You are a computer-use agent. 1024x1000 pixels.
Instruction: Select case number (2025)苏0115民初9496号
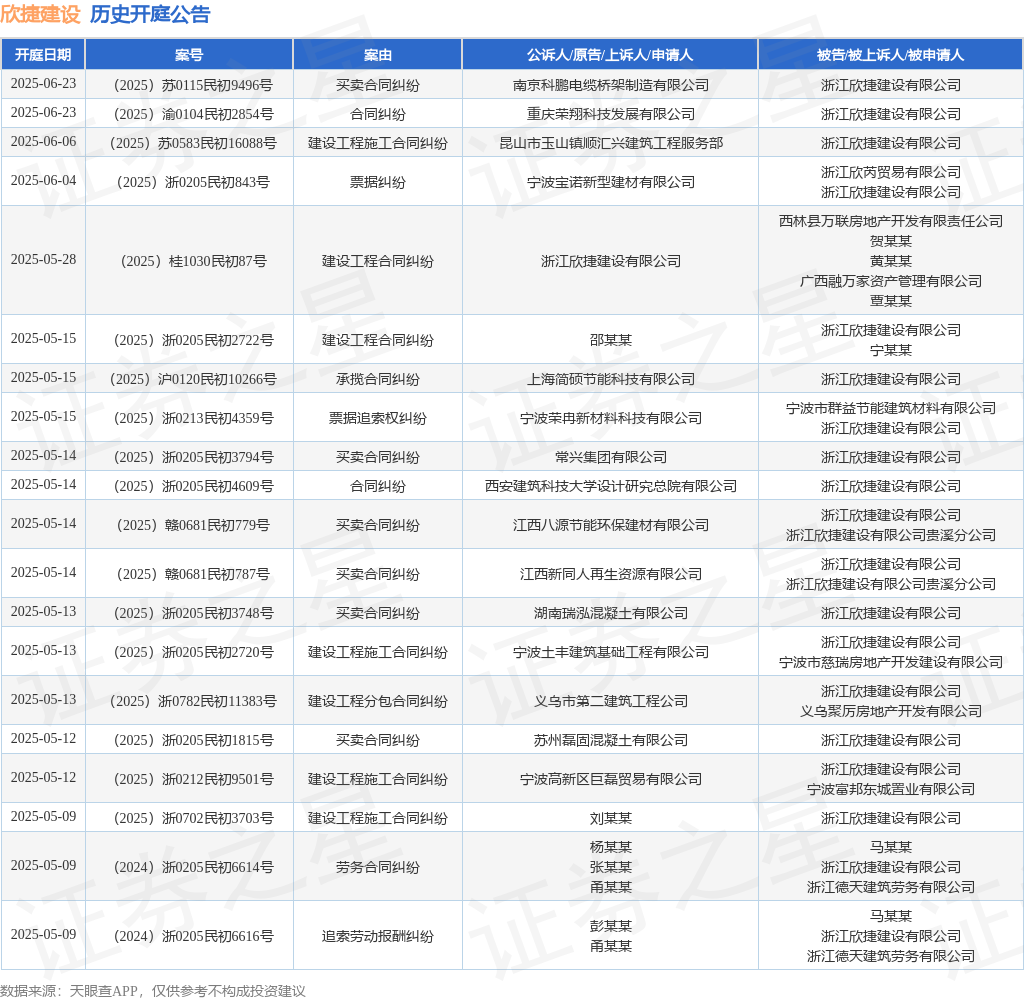click(189, 85)
